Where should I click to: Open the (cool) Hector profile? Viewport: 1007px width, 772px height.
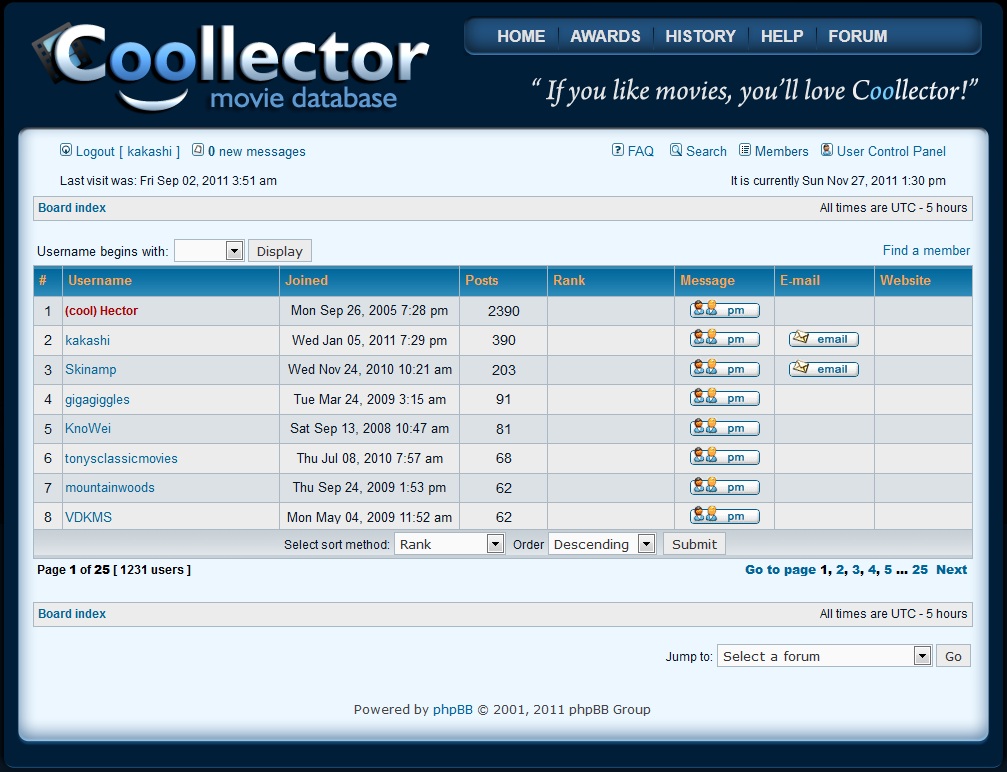click(101, 311)
